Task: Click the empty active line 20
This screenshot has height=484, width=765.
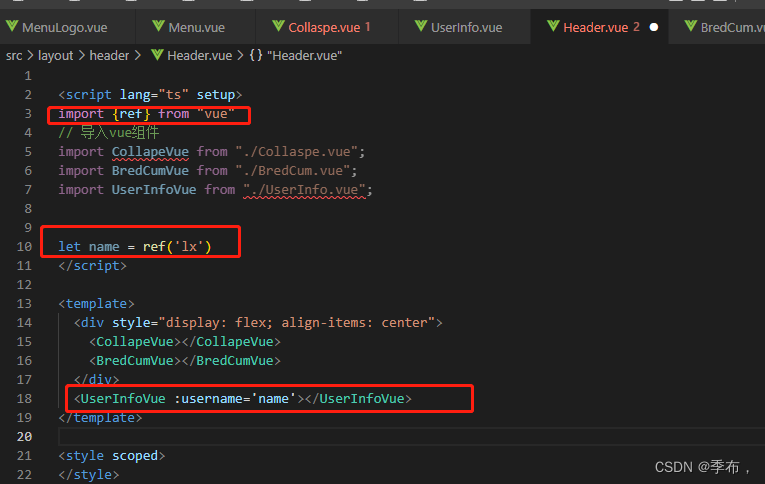Action: pyautogui.click(x=411, y=437)
